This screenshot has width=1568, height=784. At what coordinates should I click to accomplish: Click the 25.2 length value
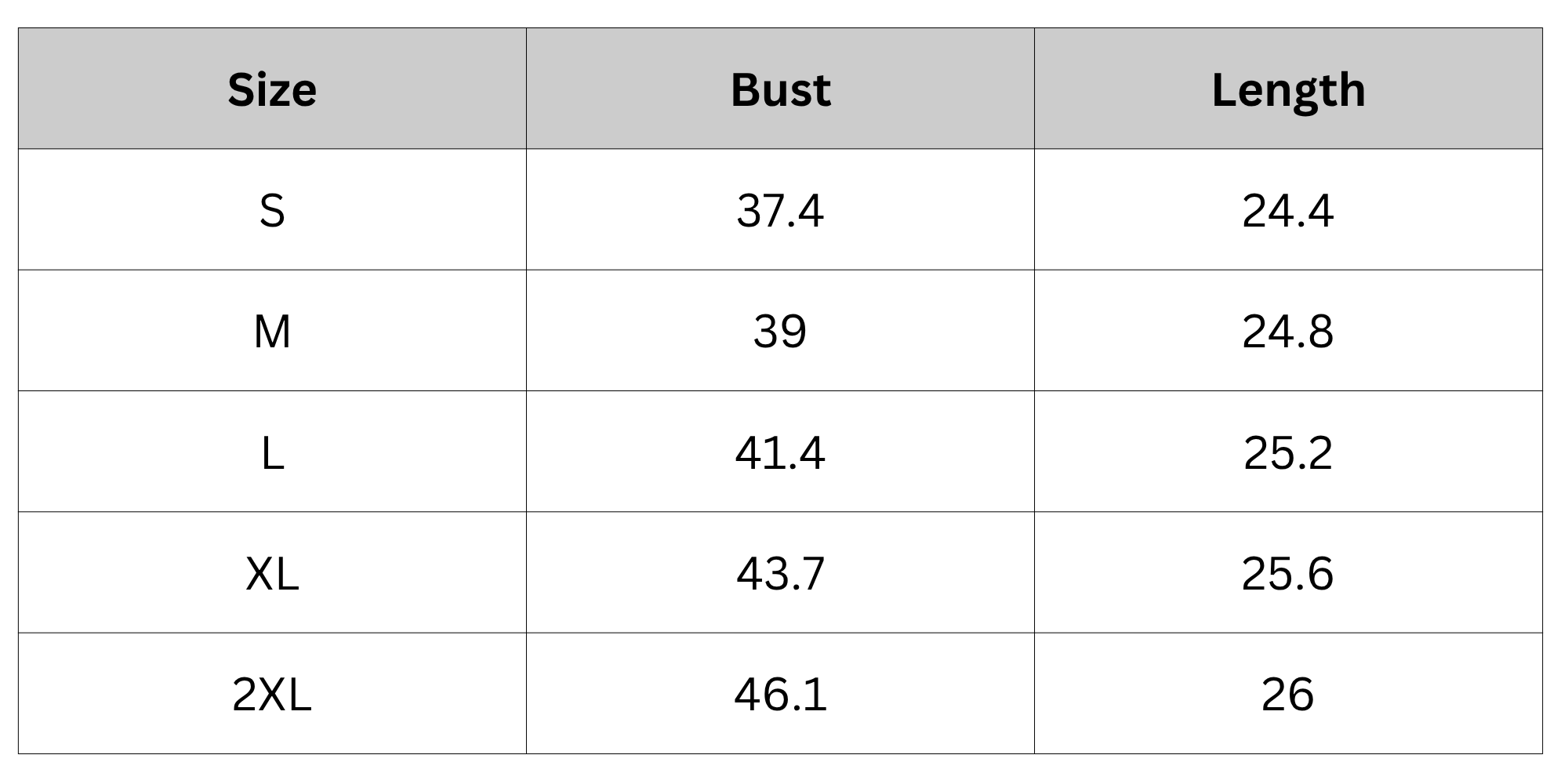[1288, 452]
